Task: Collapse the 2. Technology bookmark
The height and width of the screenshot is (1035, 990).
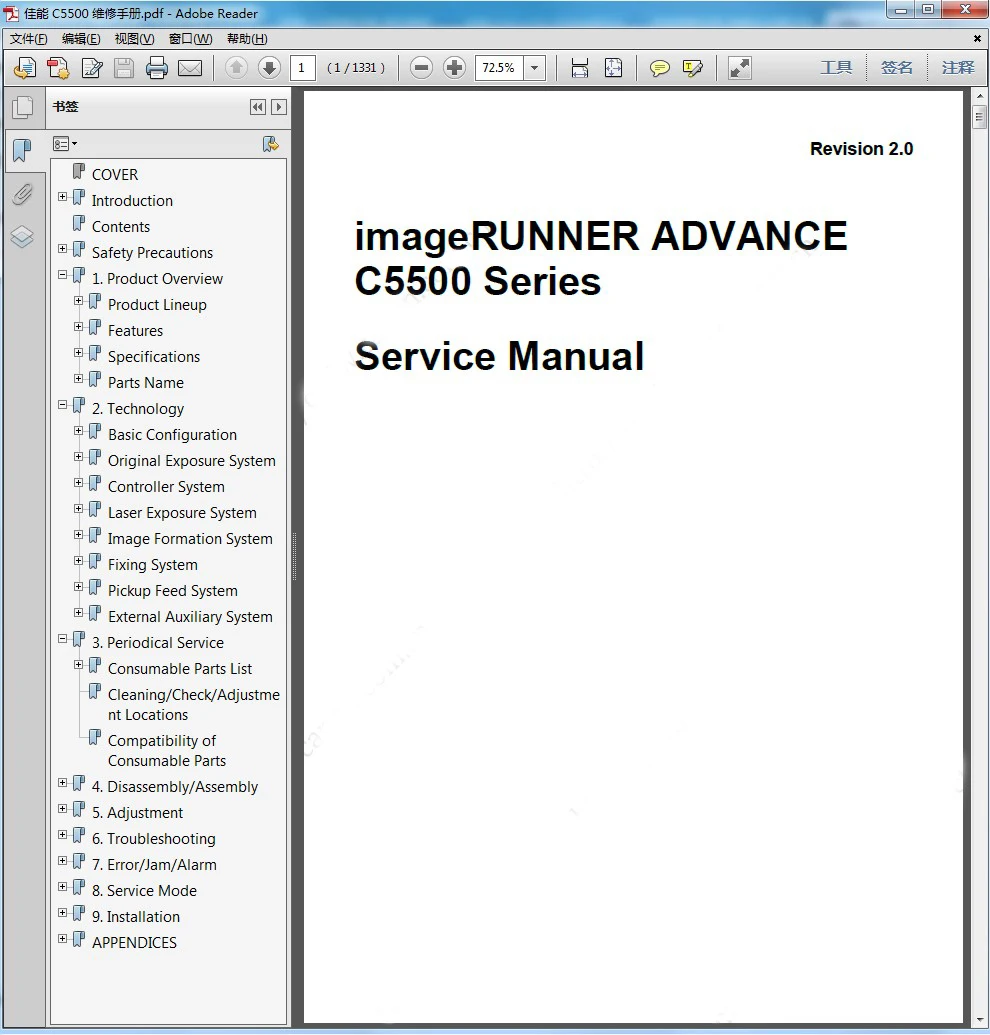Action: click(x=63, y=405)
